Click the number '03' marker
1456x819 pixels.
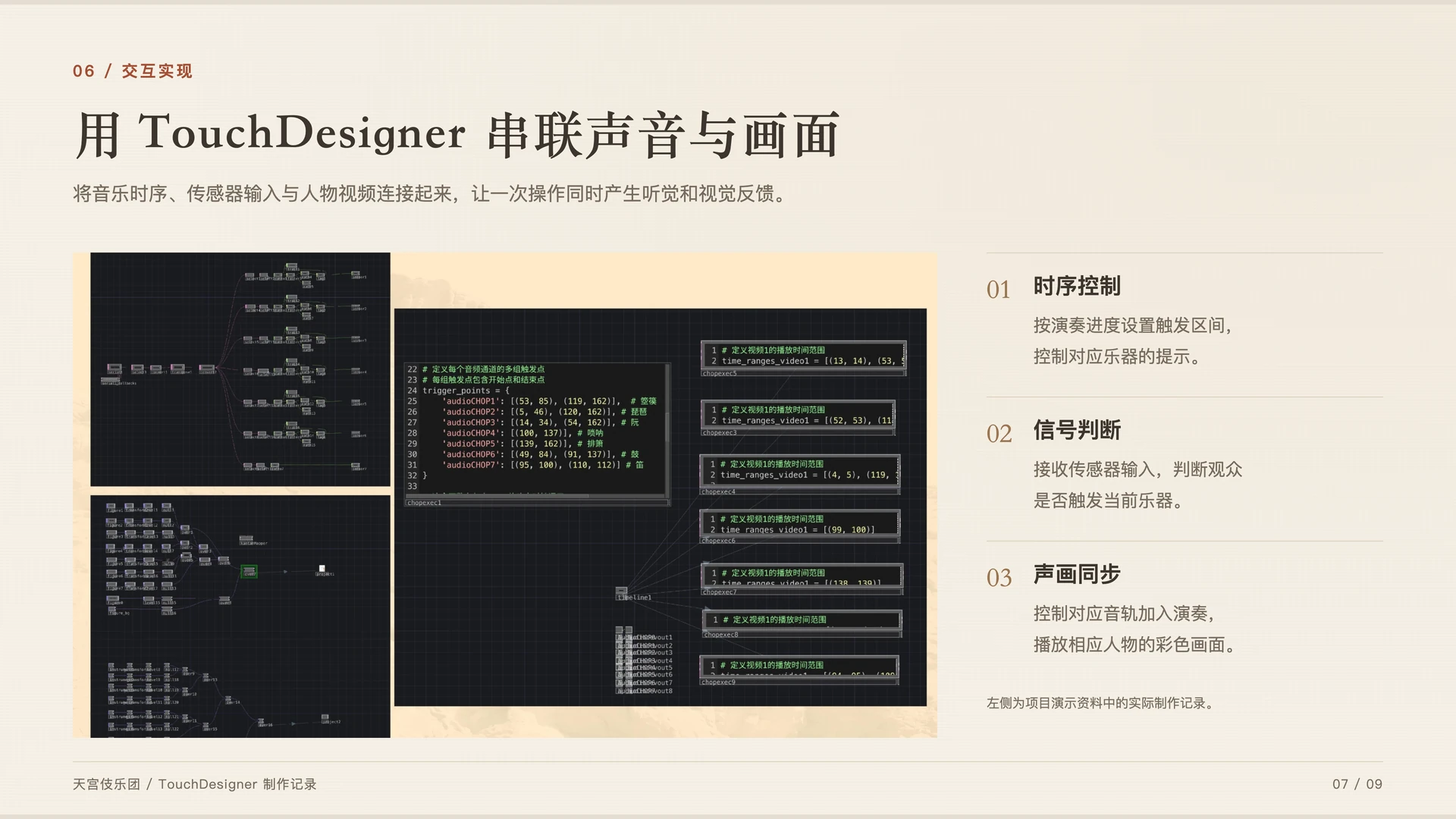tap(999, 578)
